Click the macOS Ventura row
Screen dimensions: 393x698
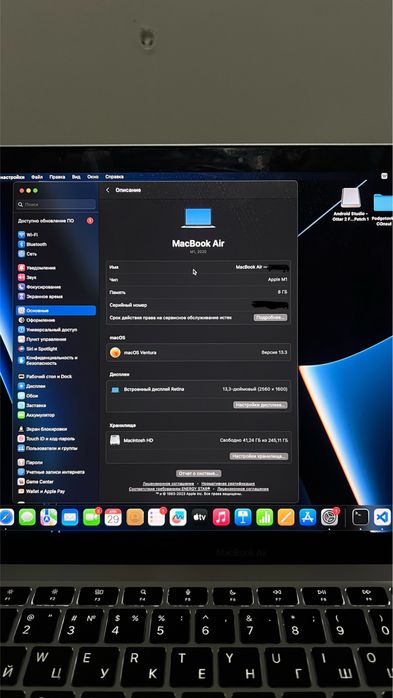coord(199,353)
